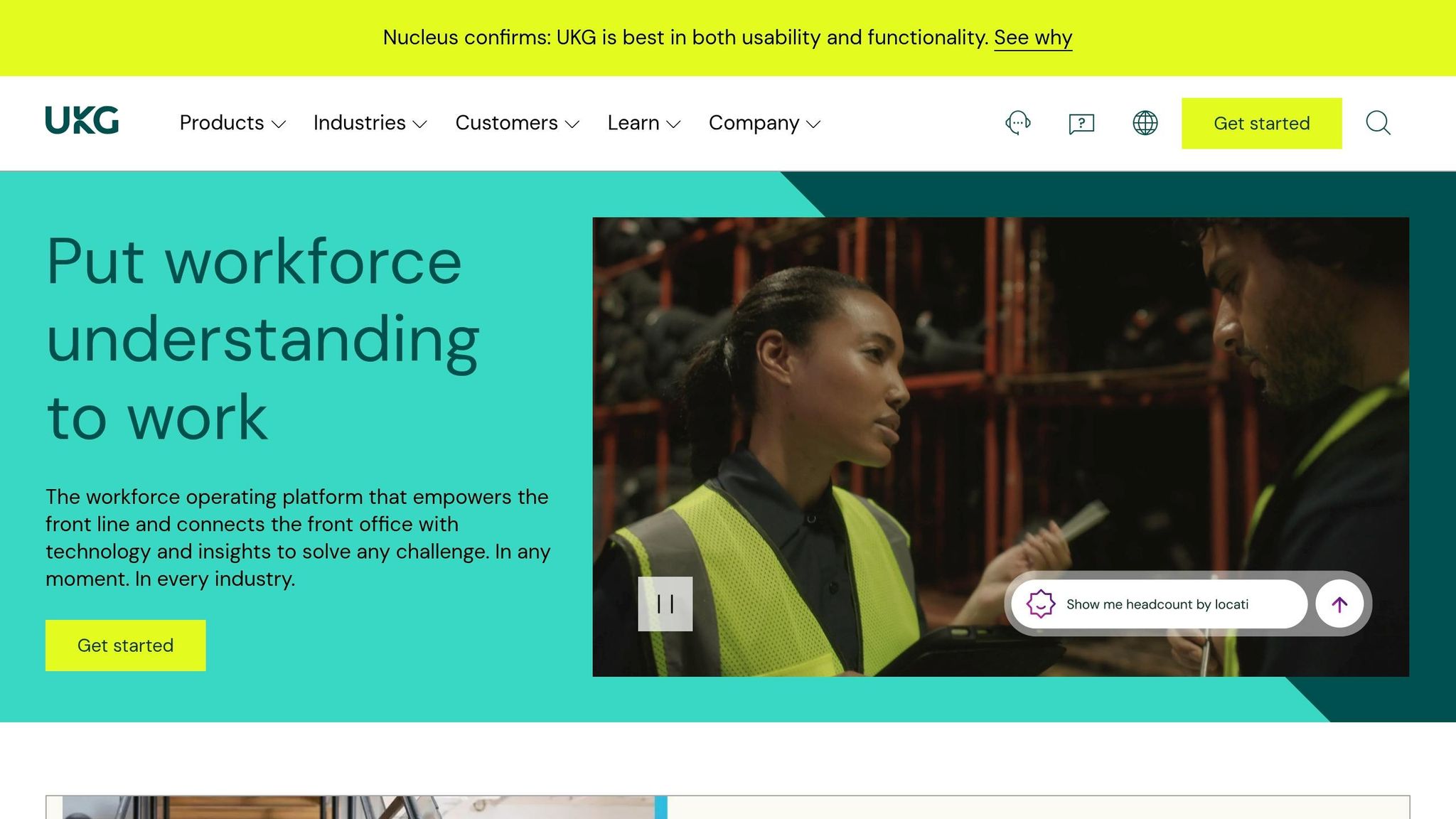The width and height of the screenshot is (1456, 819).
Task: Open the globe language selector
Action: tap(1145, 123)
